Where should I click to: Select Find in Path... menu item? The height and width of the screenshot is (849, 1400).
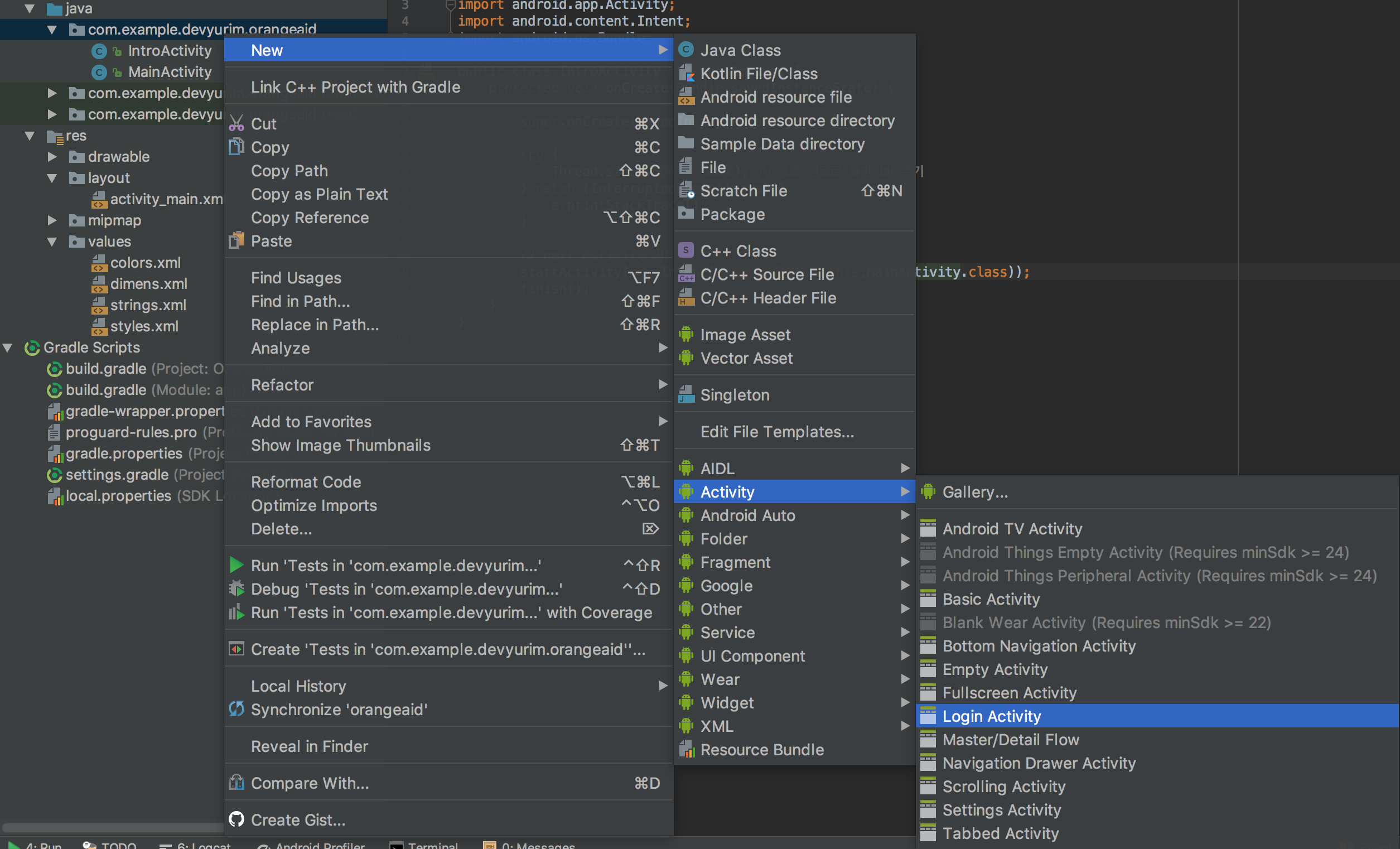449,301
